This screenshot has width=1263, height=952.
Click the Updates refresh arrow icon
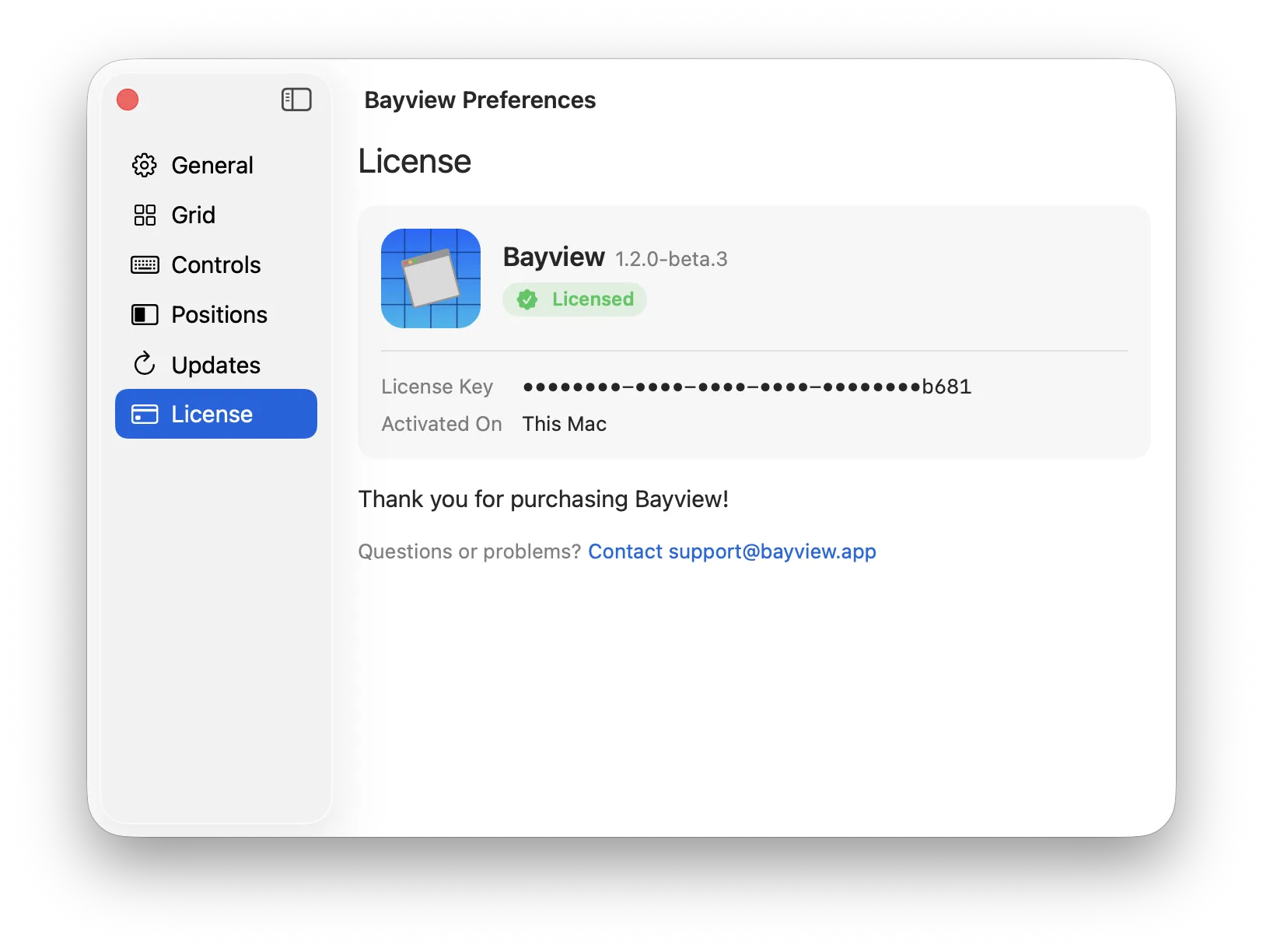tap(145, 364)
